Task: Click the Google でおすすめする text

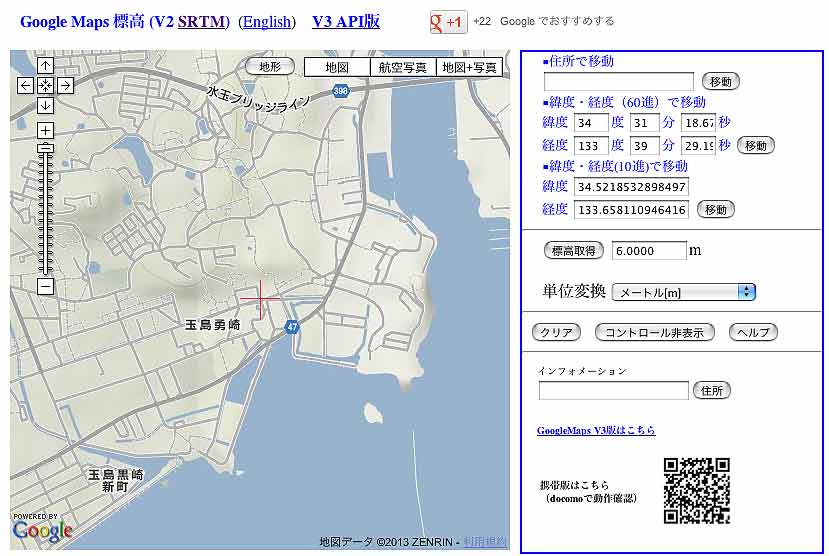Action: [x=557, y=21]
